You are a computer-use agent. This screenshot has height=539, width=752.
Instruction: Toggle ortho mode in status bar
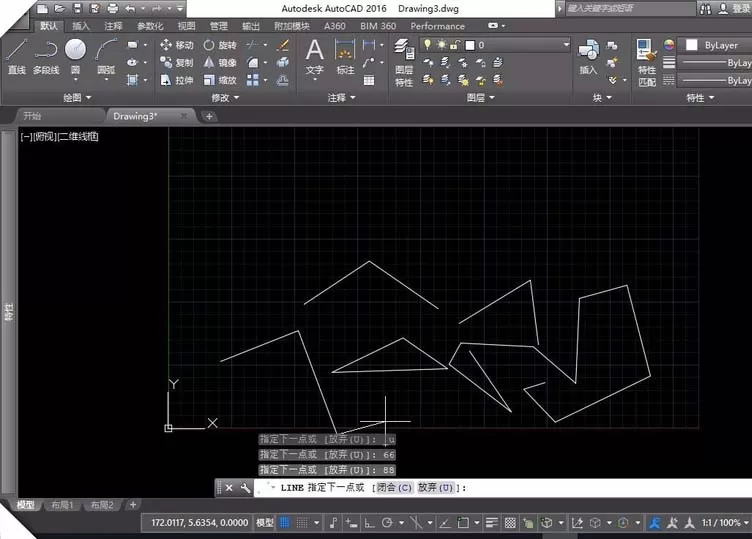[369, 523]
